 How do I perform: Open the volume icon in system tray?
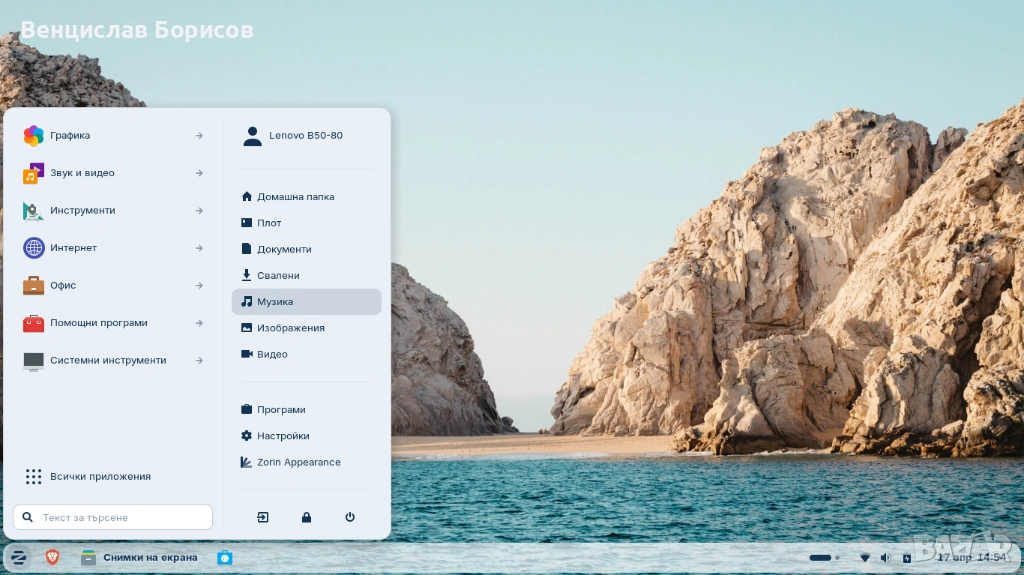(885, 557)
